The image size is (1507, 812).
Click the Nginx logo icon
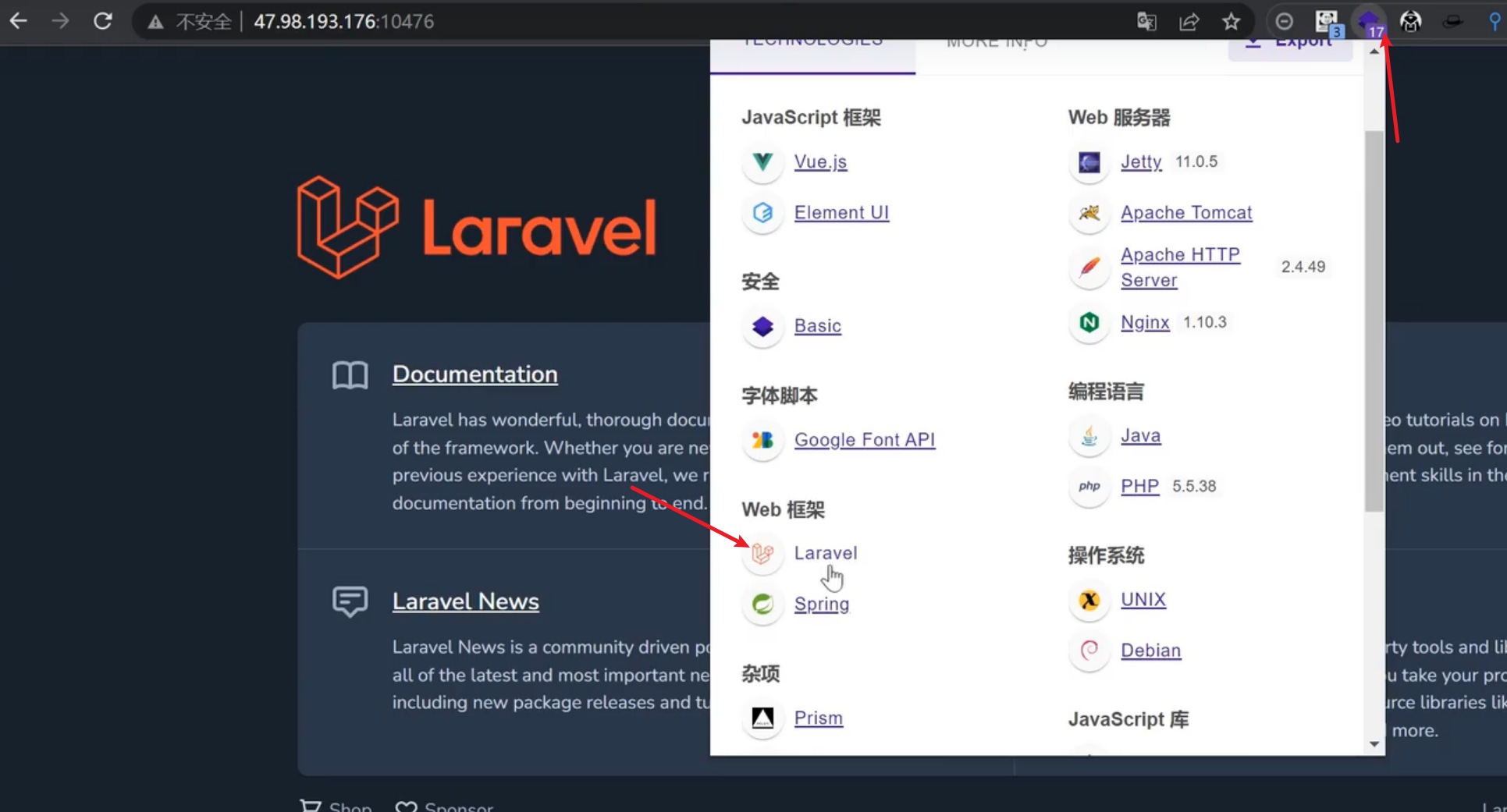[x=1089, y=322]
